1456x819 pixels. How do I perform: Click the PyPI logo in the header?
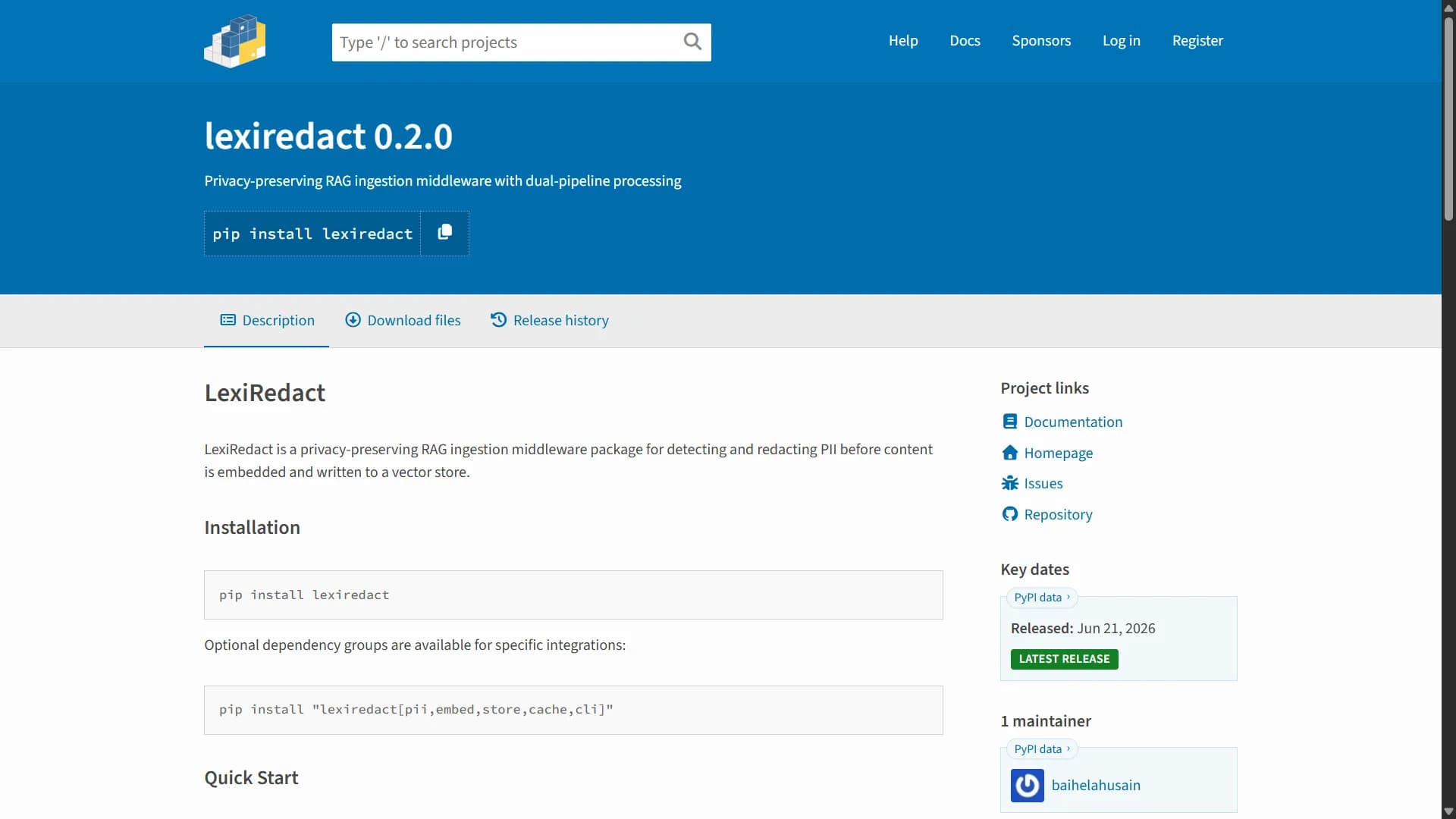pyautogui.click(x=235, y=41)
